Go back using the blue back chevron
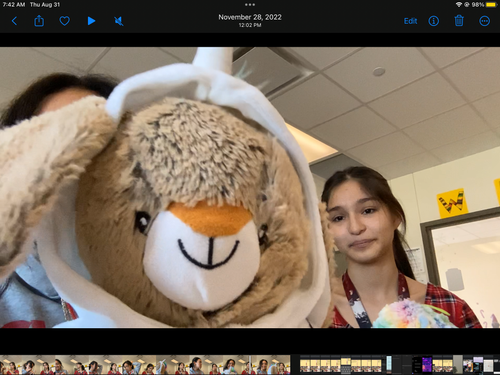This screenshot has height=375, width=500. pos(14,21)
